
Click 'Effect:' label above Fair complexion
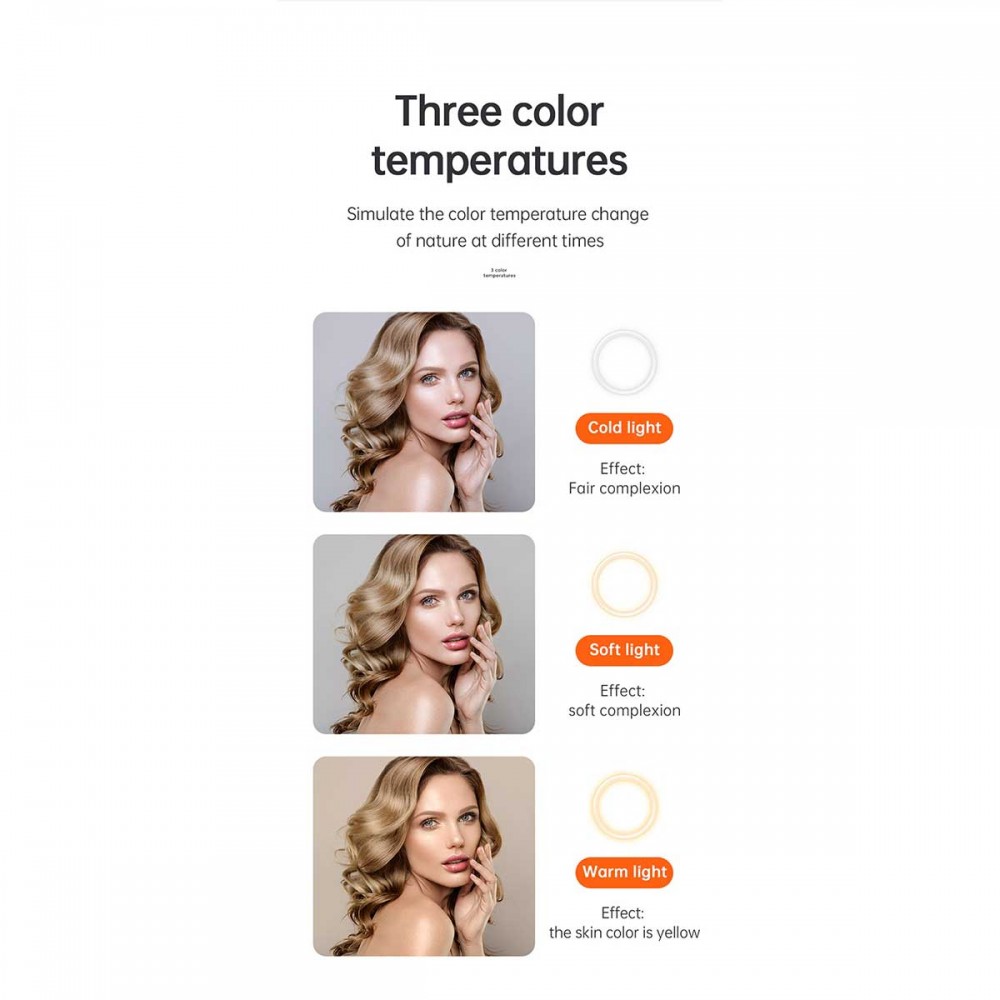[x=623, y=468]
